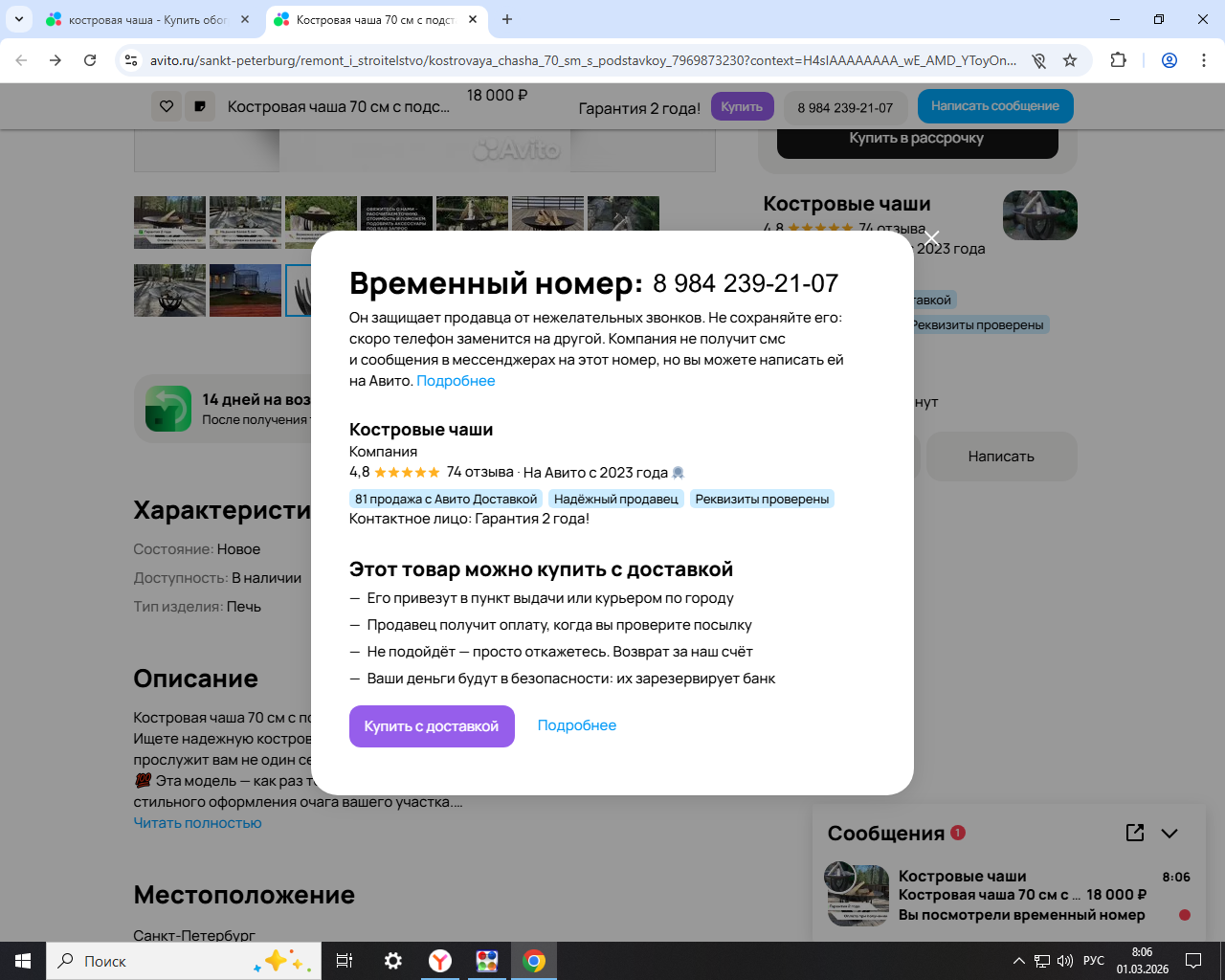The image size is (1225, 980).
Task: Open Task View on the taskbar
Action: pos(345,961)
